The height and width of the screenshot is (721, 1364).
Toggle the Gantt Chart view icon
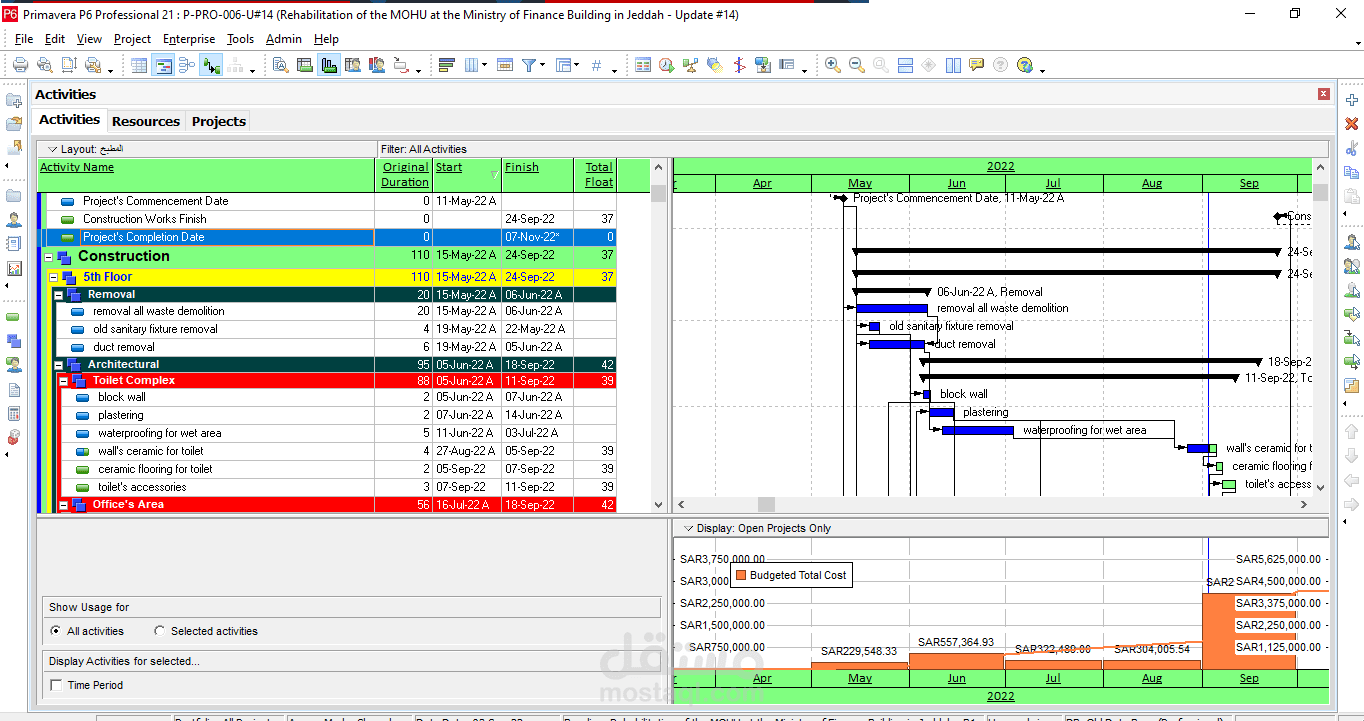click(x=163, y=65)
